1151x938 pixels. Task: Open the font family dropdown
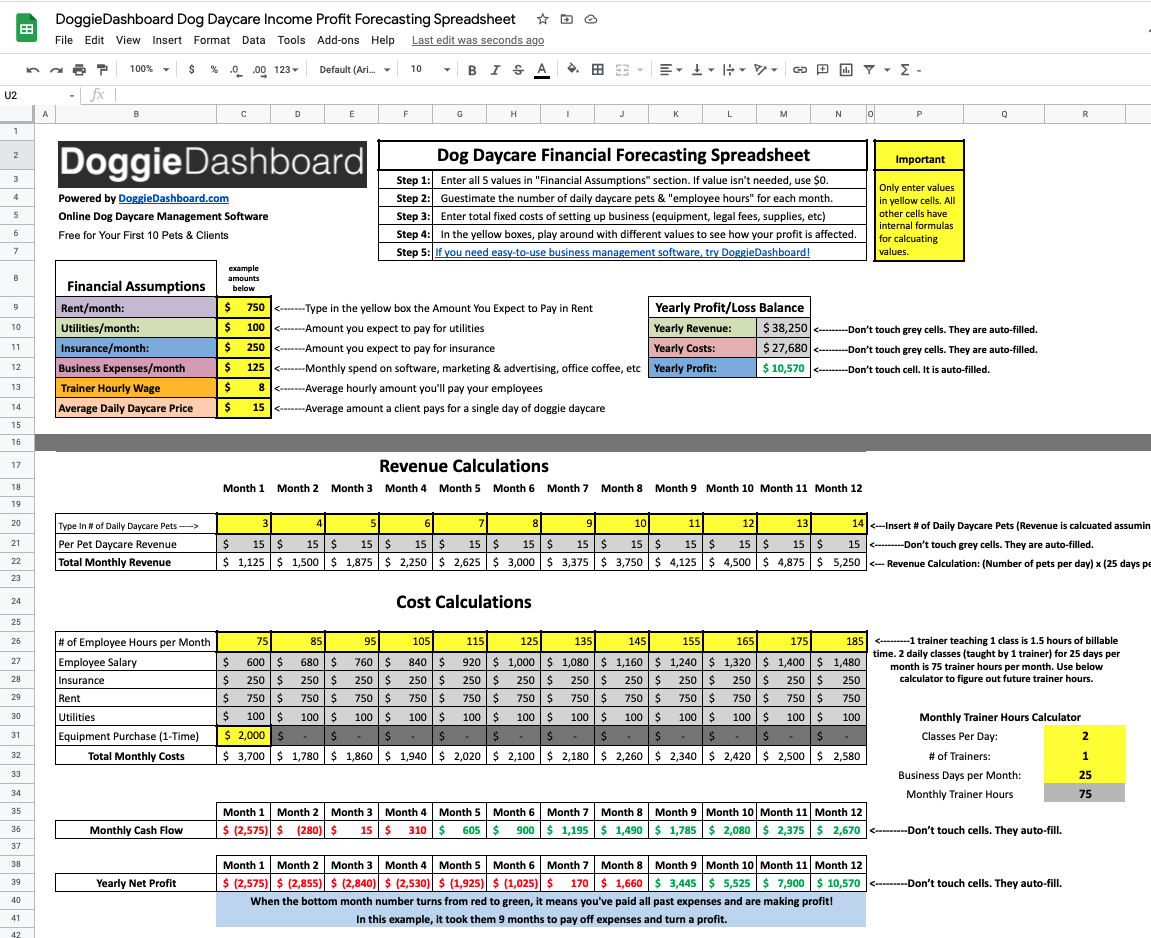coord(353,70)
